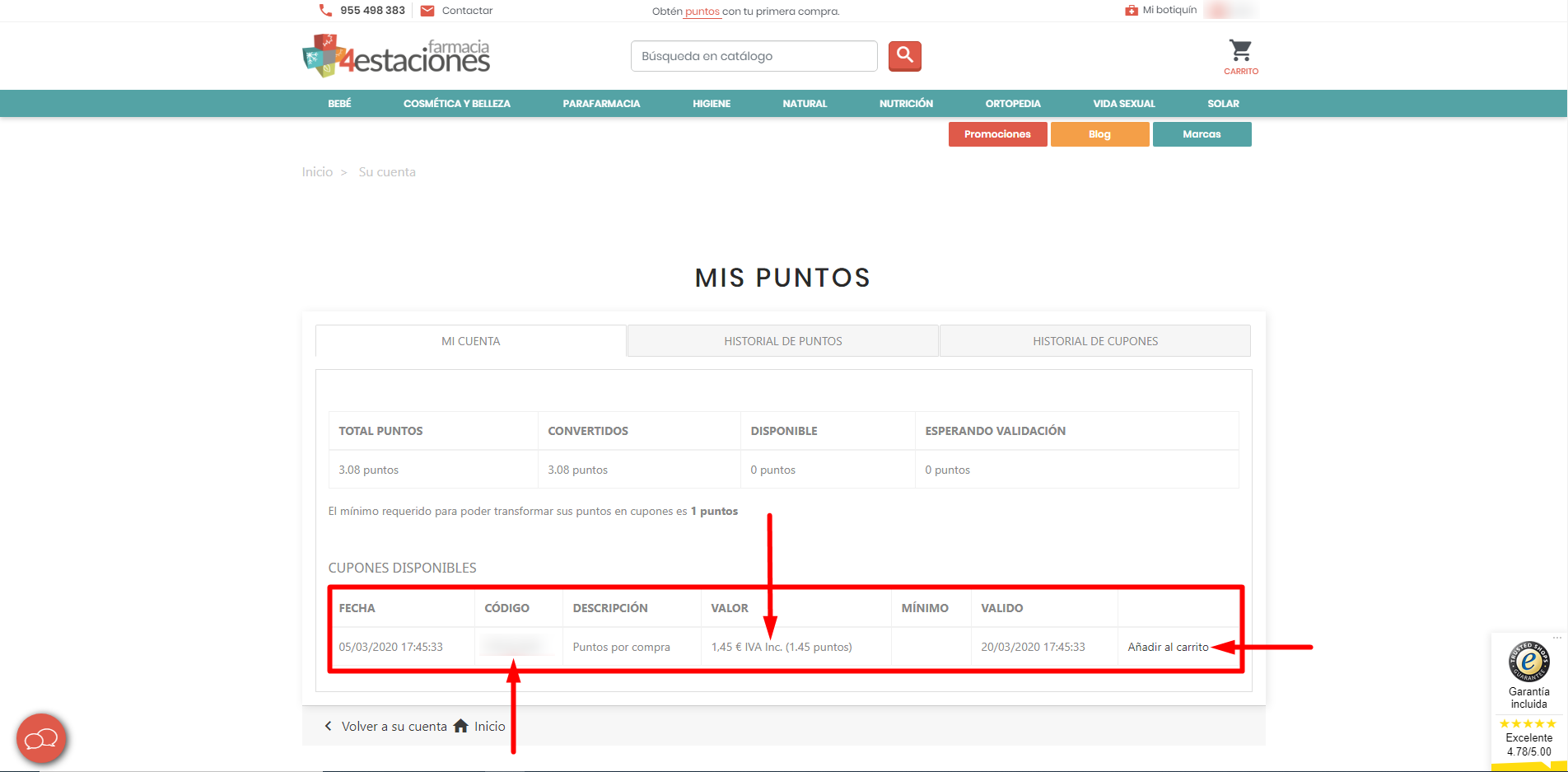Click the Excelente 4.78/5.00 rating text
Image resolution: width=1568 pixels, height=772 pixels.
click(1528, 745)
